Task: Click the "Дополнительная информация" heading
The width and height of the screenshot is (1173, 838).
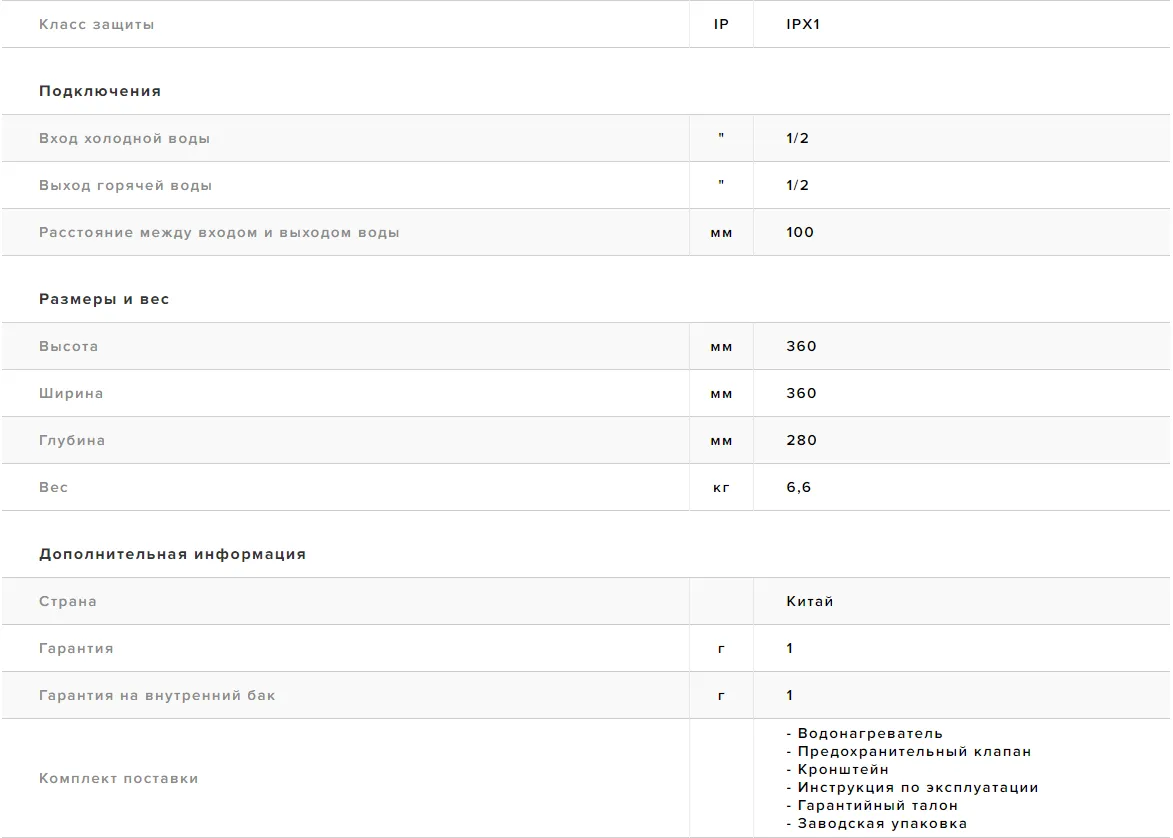Action: (x=172, y=554)
